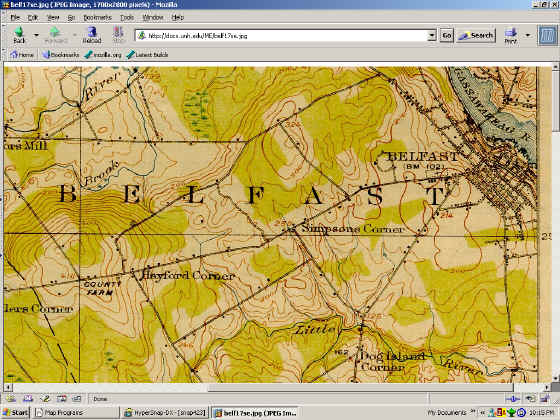
Task: Open the File menu
Action: pyautogui.click(x=15, y=17)
